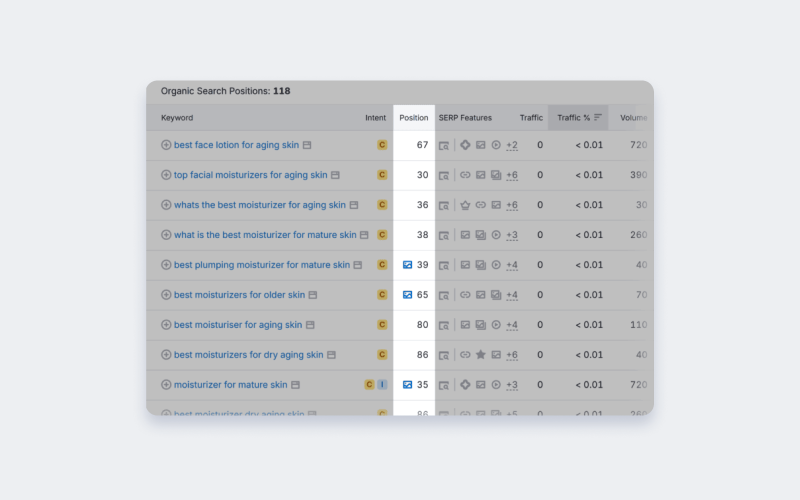
Task: Click Informational intent badge for 'moisturizer for mature skin'
Action: pos(382,385)
